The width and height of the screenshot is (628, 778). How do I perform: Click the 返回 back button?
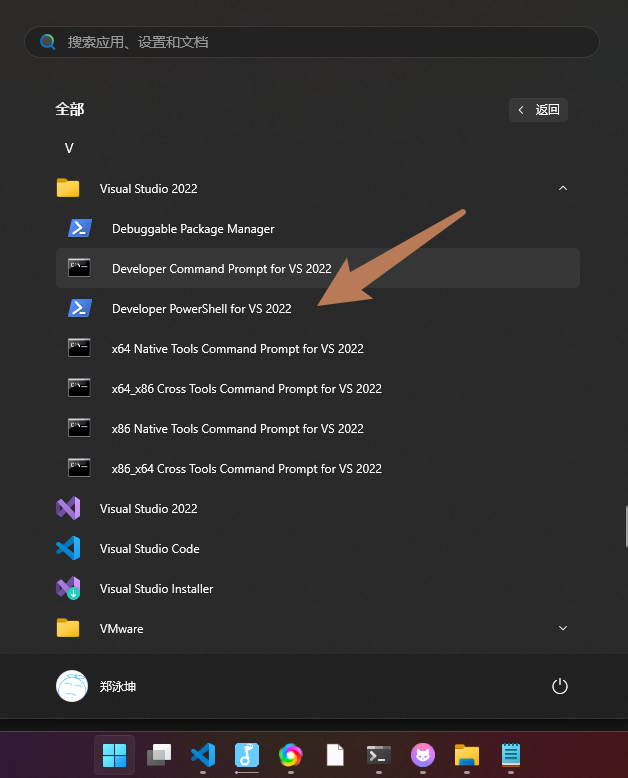tap(538, 110)
